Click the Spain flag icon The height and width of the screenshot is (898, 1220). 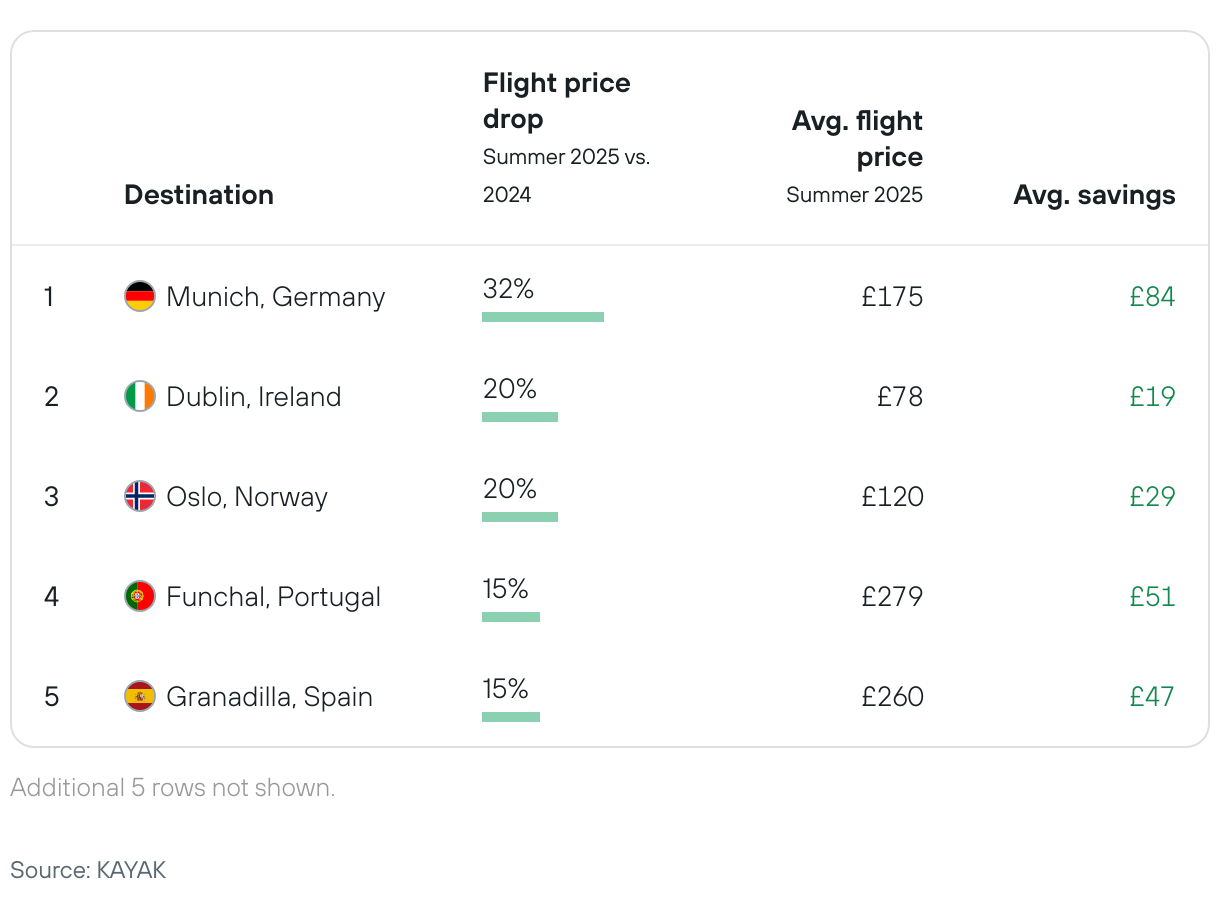point(139,696)
